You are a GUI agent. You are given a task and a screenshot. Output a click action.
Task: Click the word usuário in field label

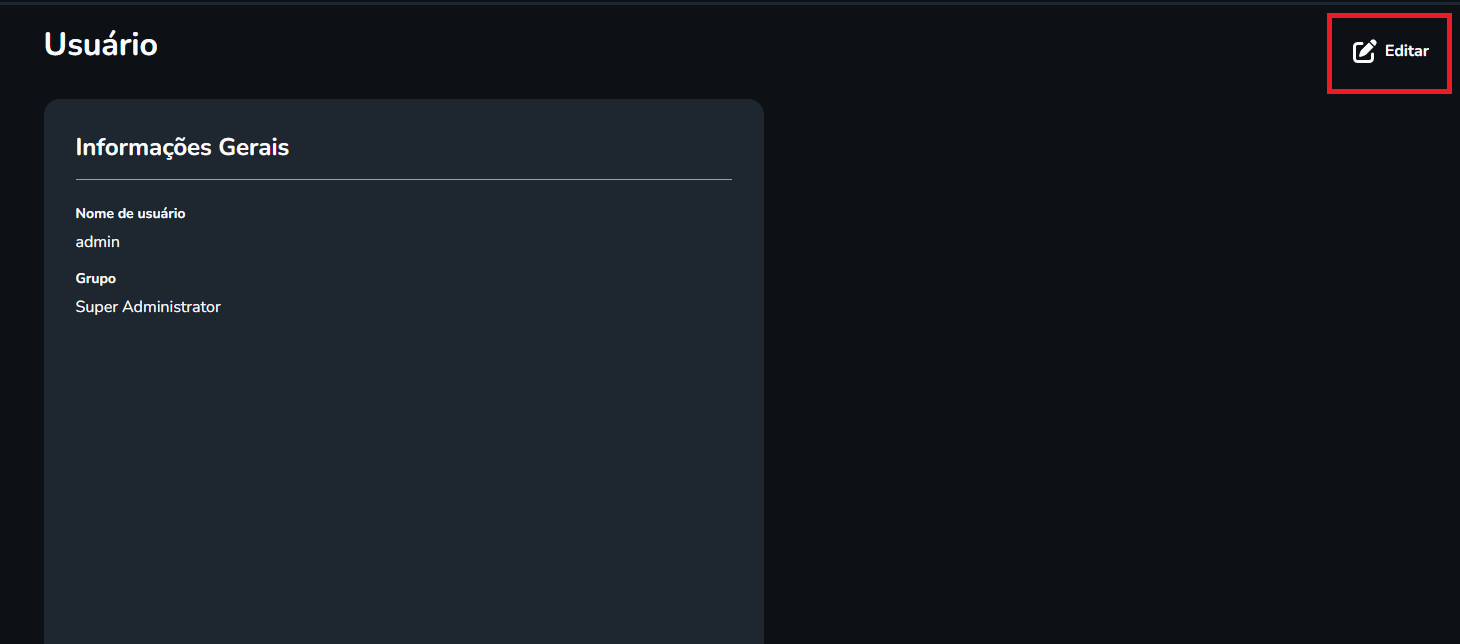coord(162,213)
